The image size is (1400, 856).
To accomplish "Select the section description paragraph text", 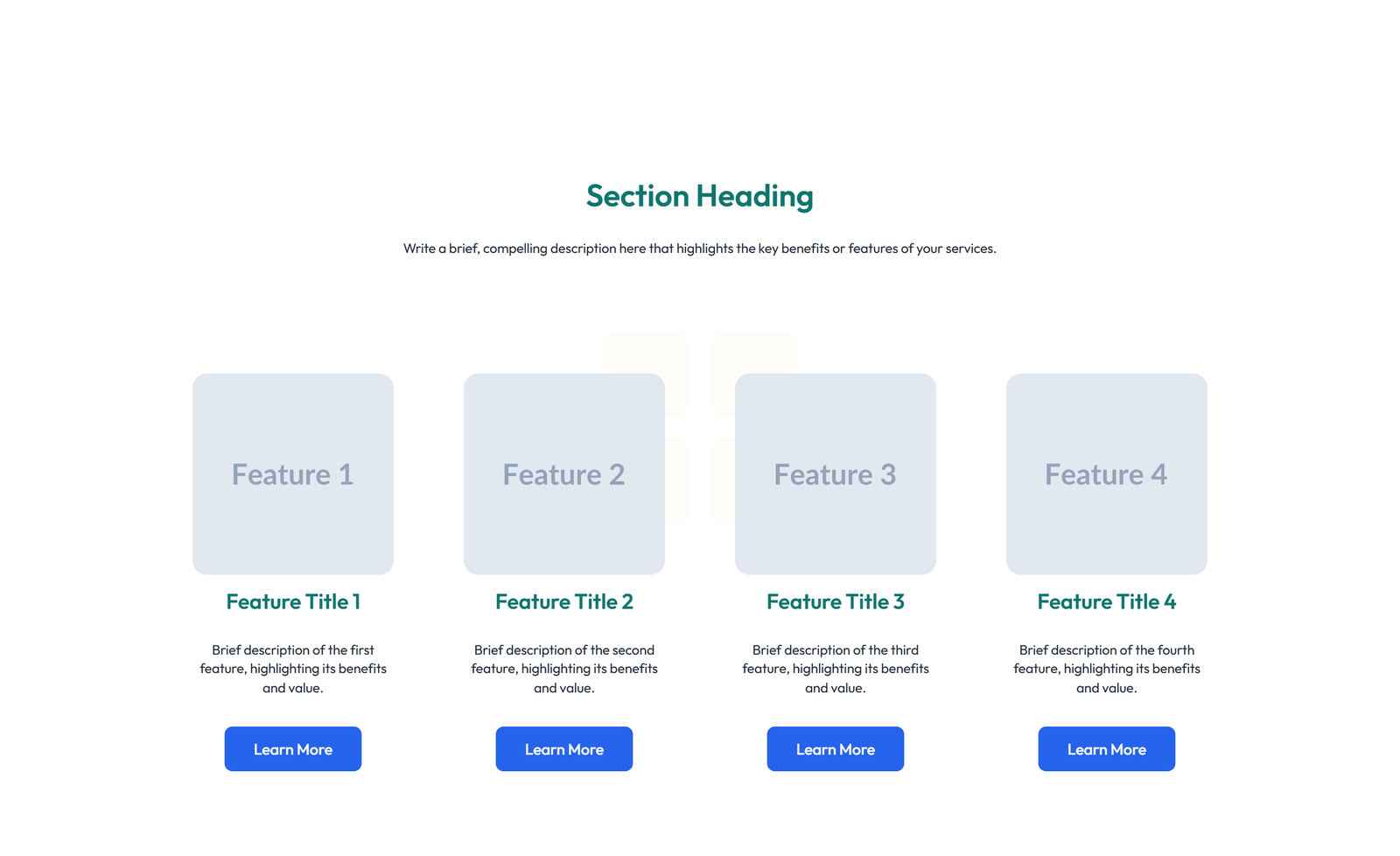I will [699, 248].
